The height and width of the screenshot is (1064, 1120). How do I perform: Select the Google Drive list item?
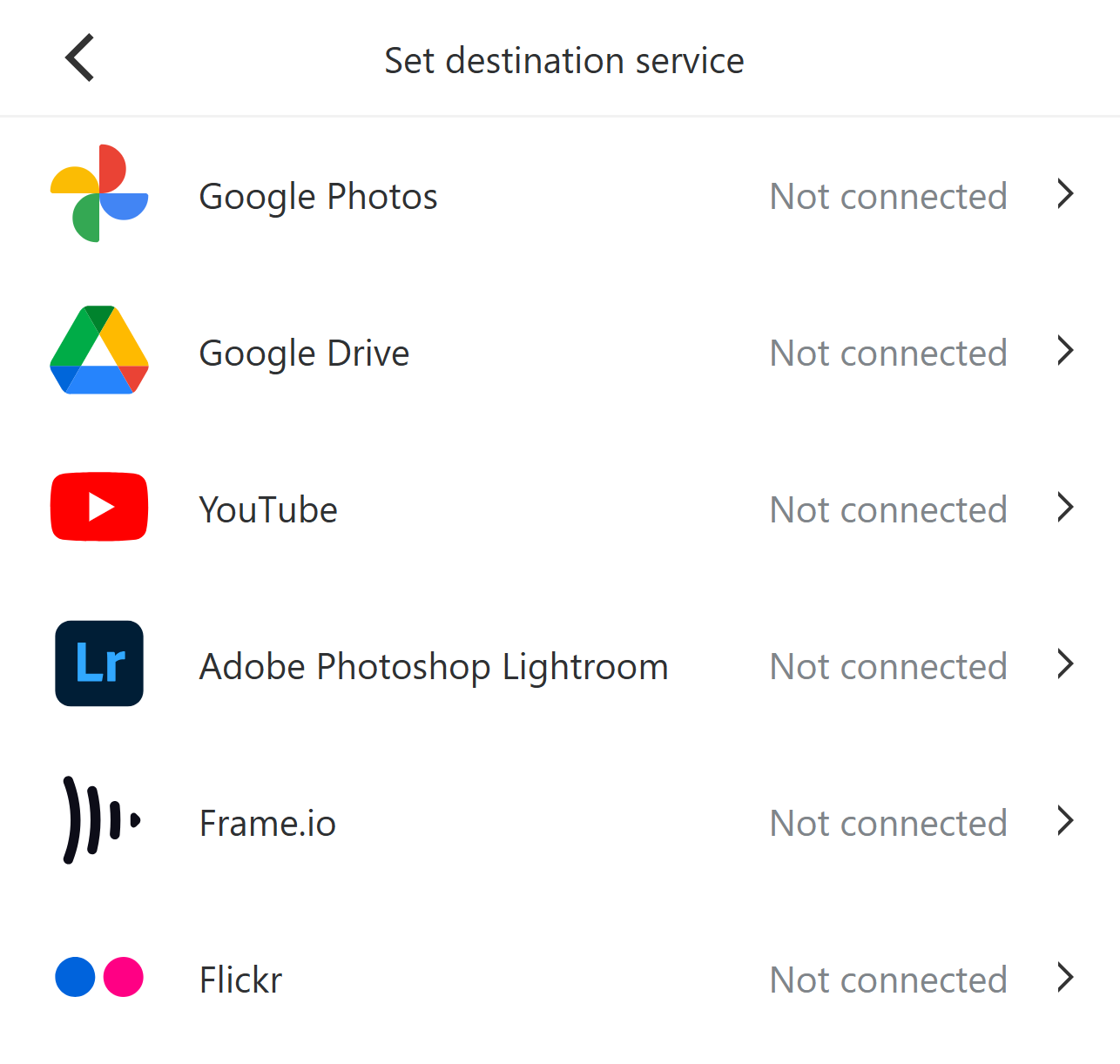304,354
